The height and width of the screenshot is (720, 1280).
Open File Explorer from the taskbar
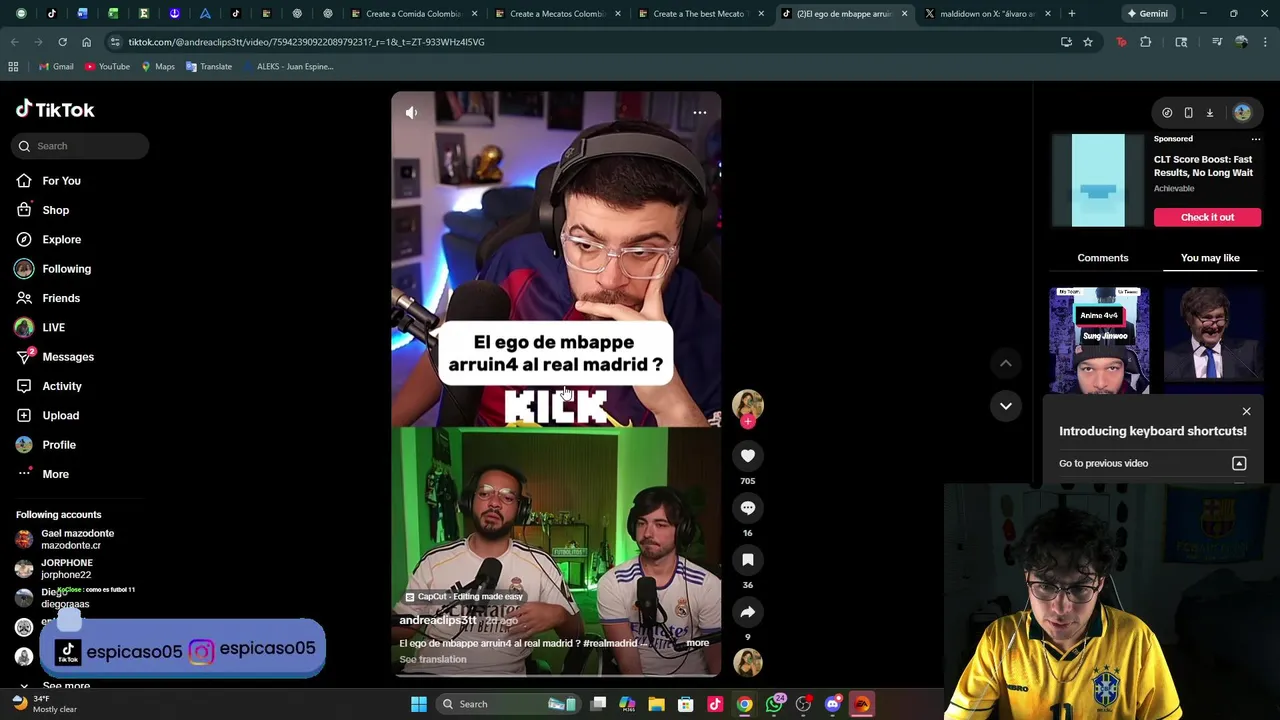click(657, 704)
